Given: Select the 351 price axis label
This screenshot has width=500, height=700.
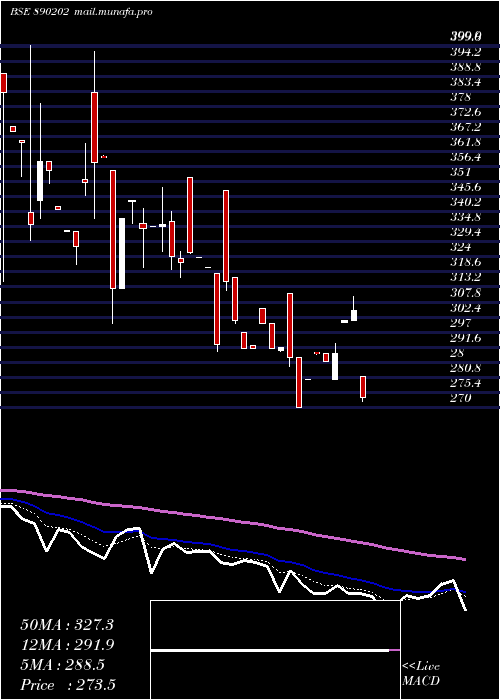Looking at the screenshot, I should click(460, 172).
